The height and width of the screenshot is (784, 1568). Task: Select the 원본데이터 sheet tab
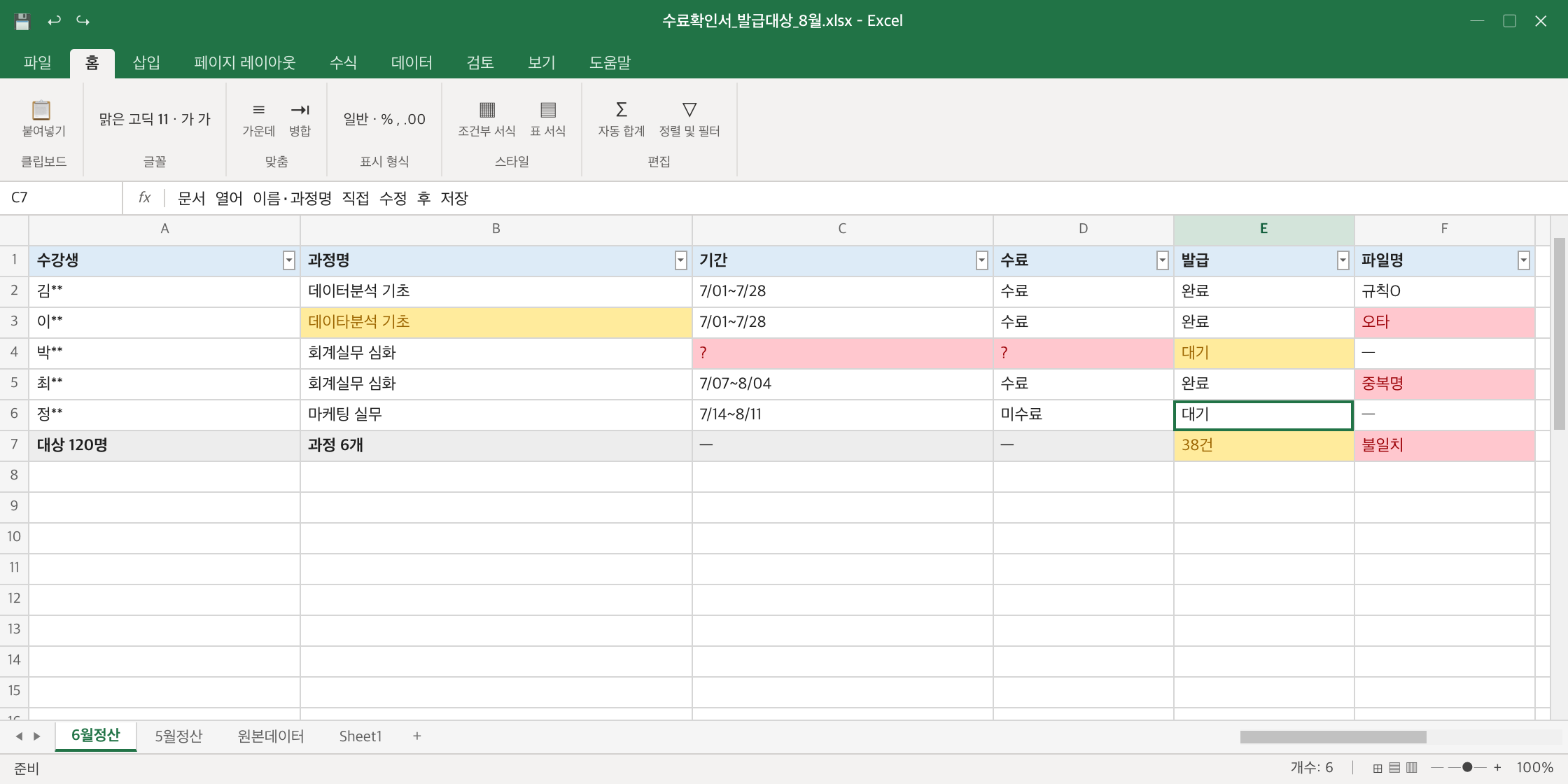271,736
